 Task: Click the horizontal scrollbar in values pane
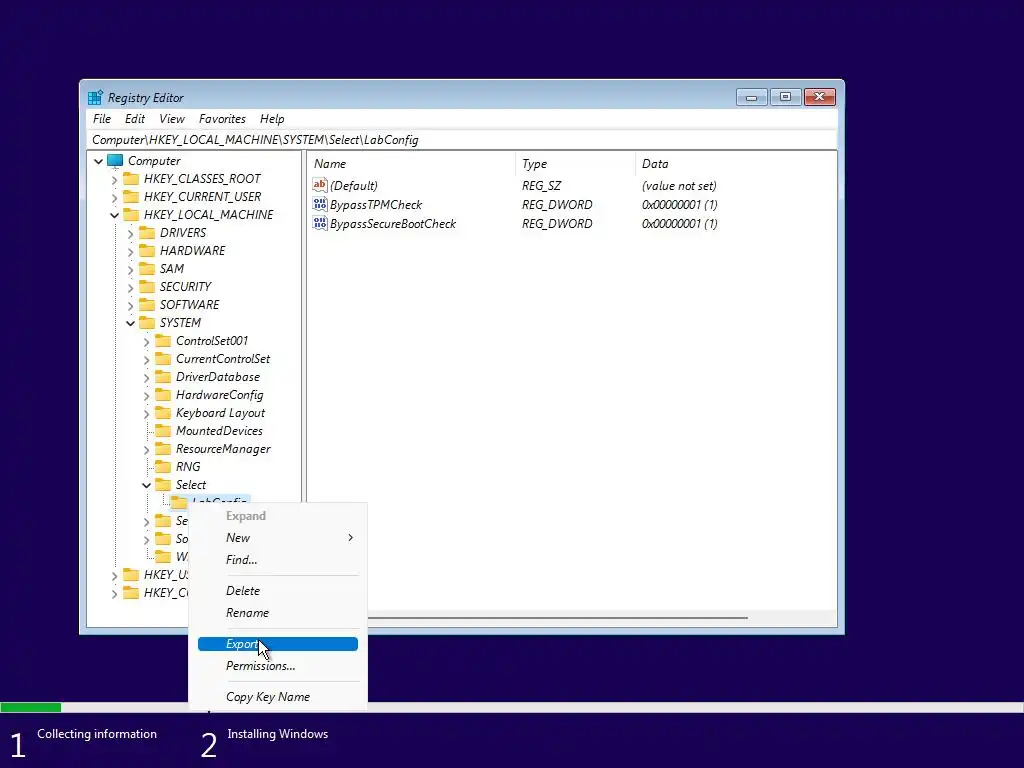[558, 618]
